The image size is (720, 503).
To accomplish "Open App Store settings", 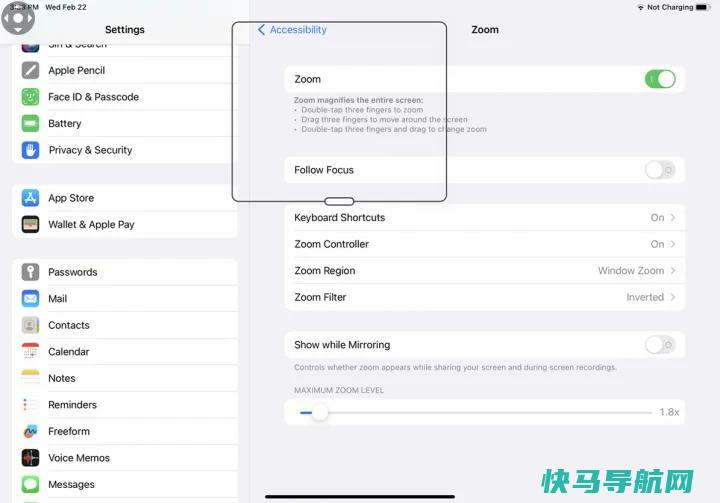I will (x=125, y=198).
